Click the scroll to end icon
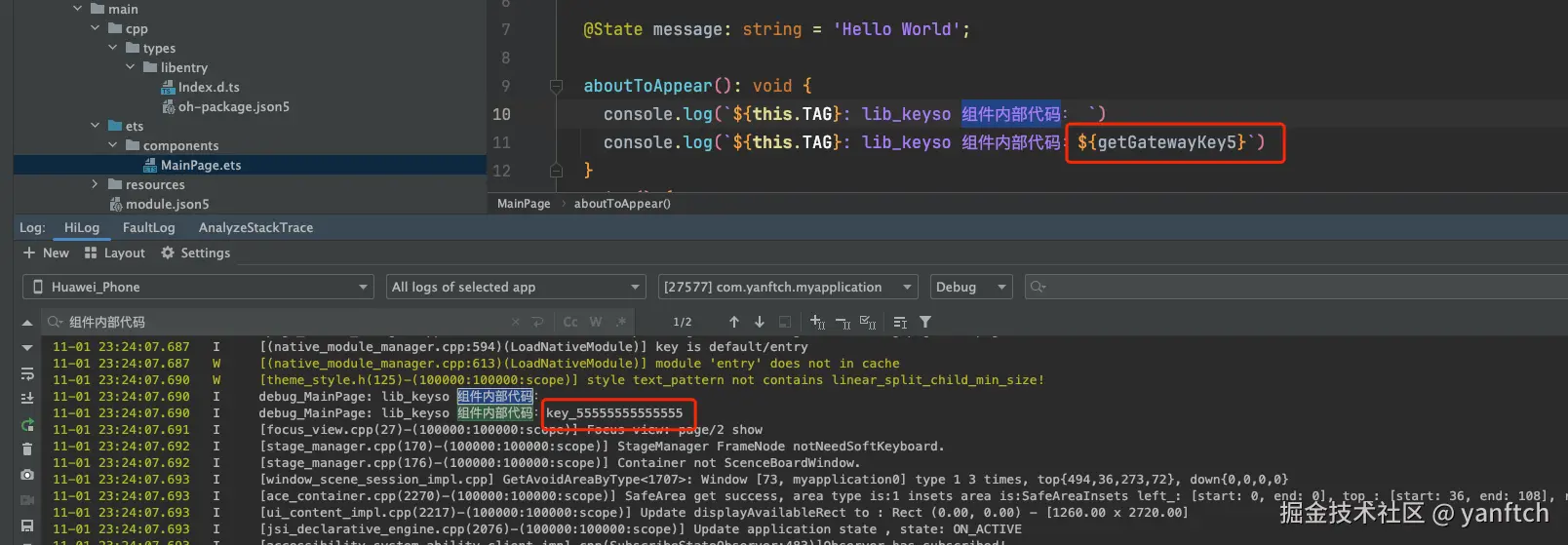The height and width of the screenshot is (545, 1568). click(27, 398)
